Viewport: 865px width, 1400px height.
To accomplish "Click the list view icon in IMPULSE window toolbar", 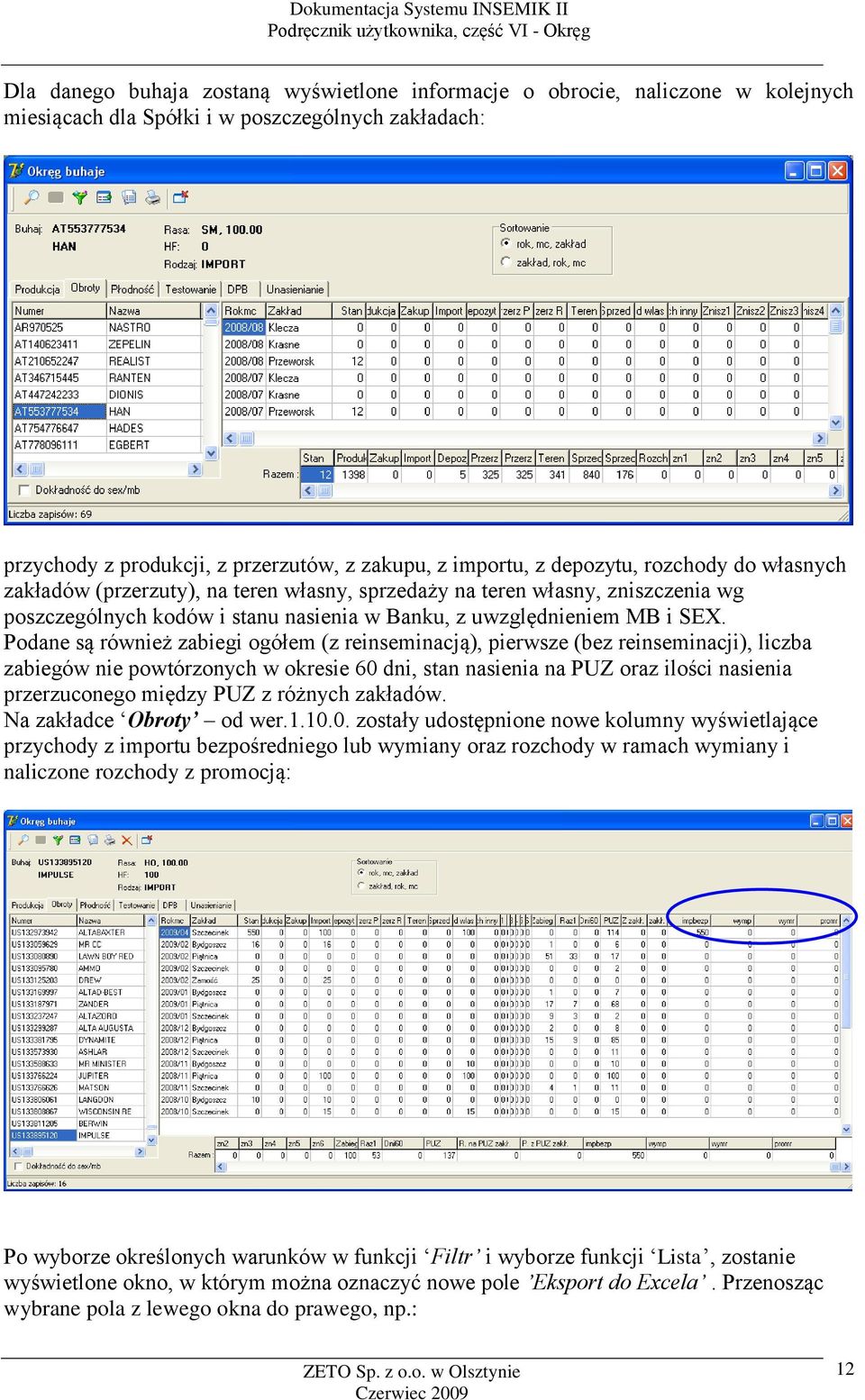I will [x=75, y=840].
